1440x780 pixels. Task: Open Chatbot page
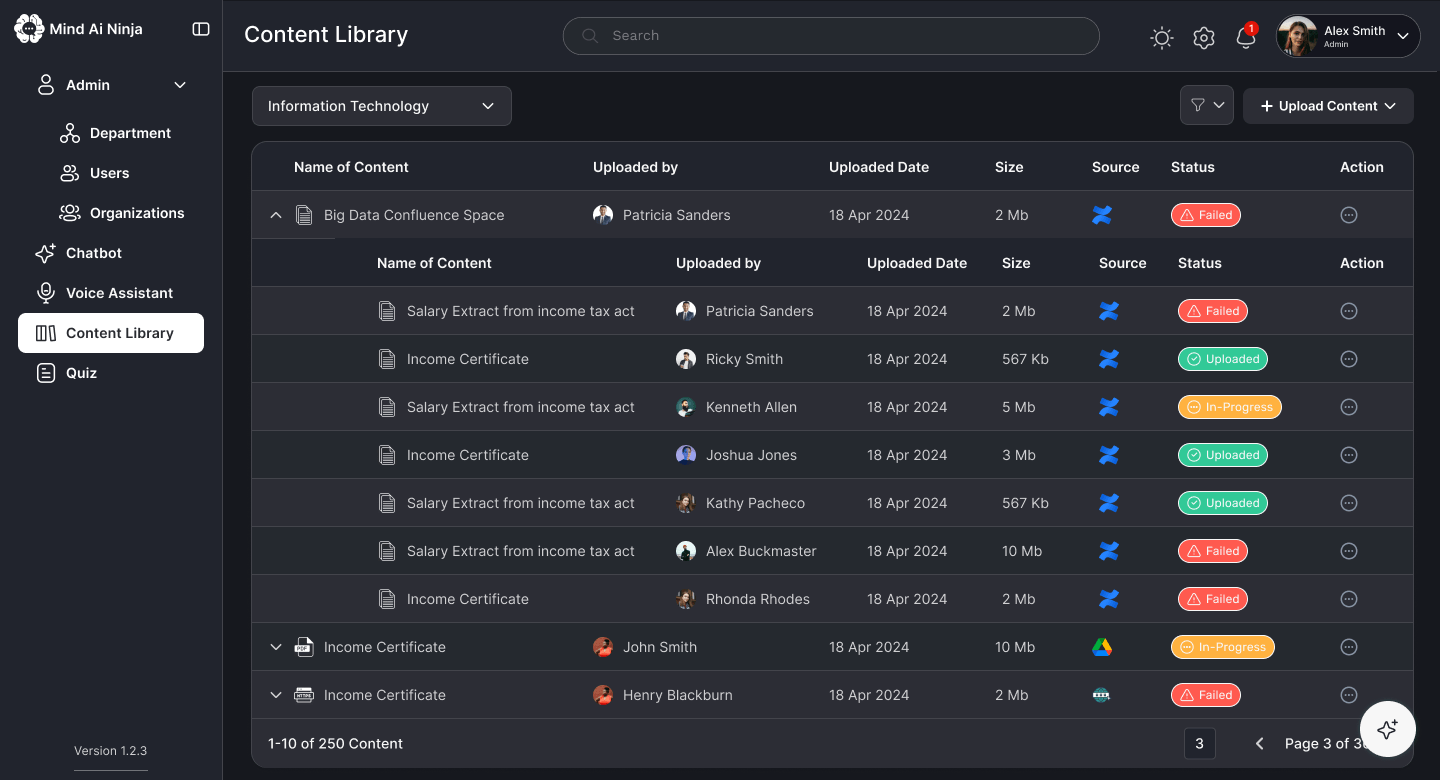(78, 253)
